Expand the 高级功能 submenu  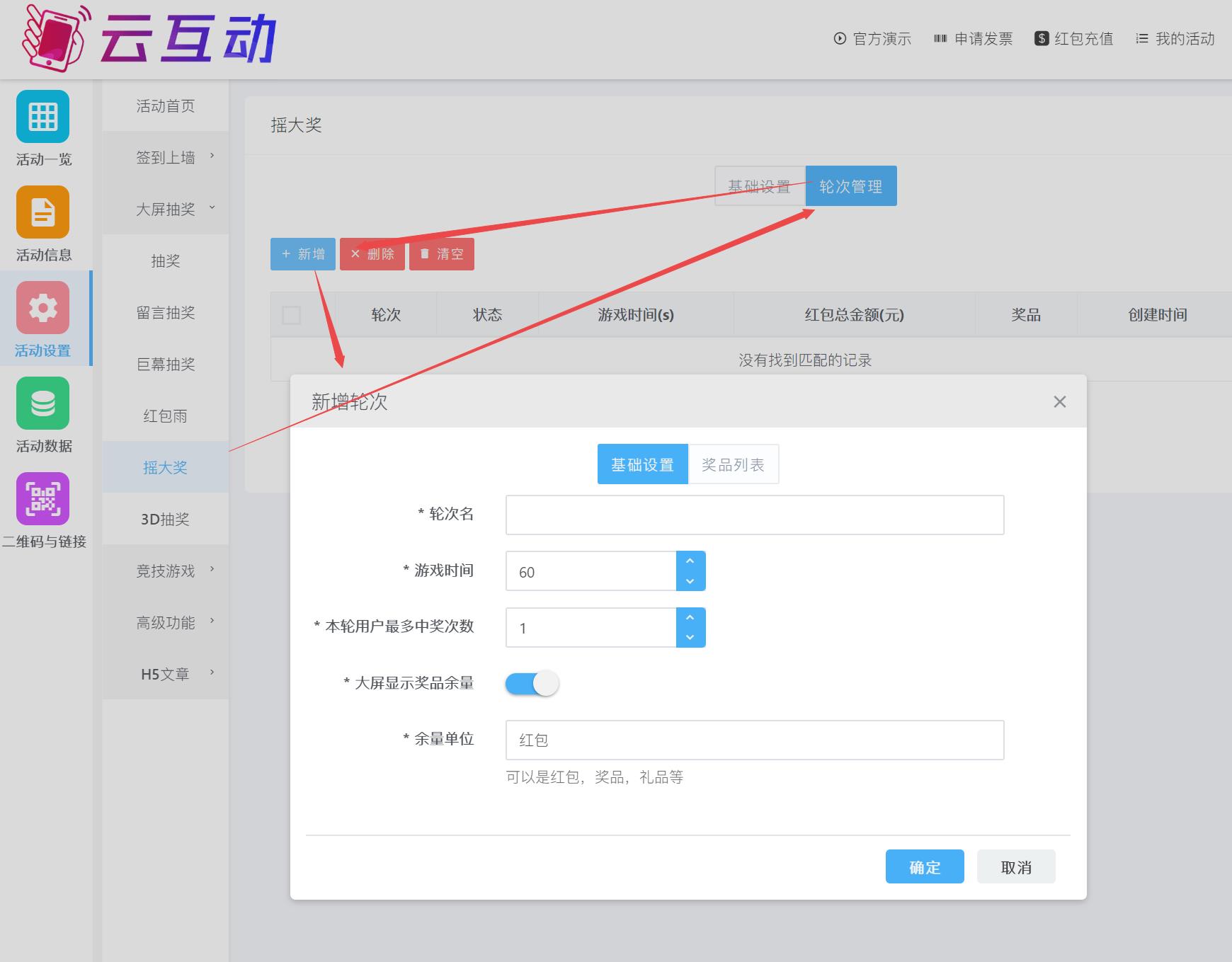pyautogui.click(x=166, y=622)
